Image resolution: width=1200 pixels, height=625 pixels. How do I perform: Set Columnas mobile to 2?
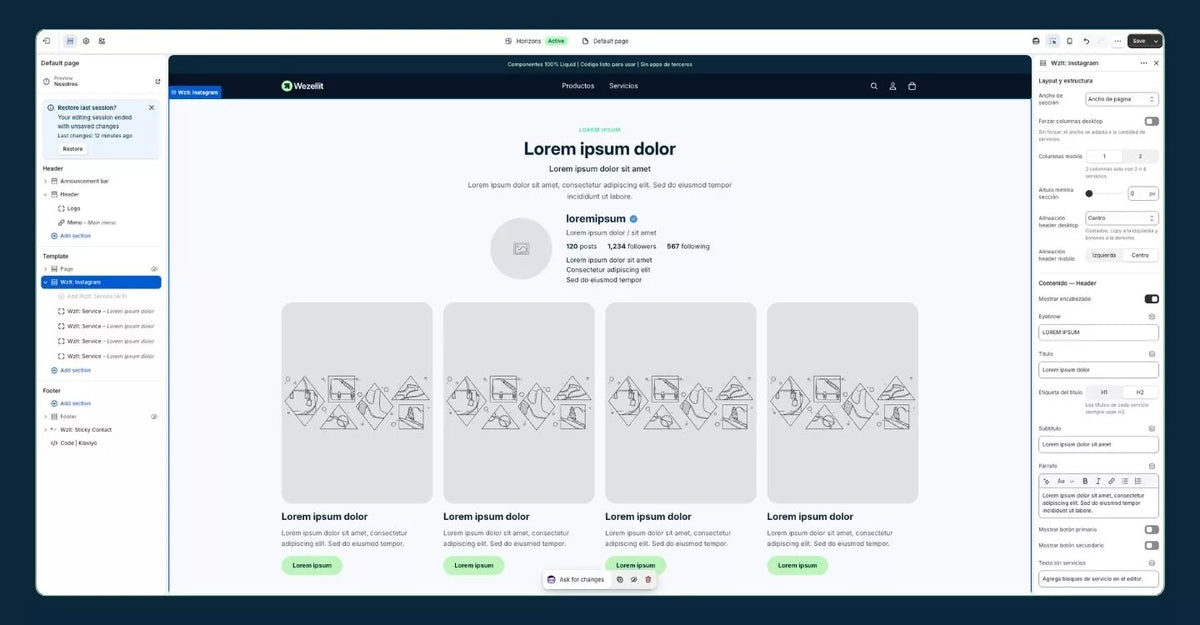[1140, 156]
